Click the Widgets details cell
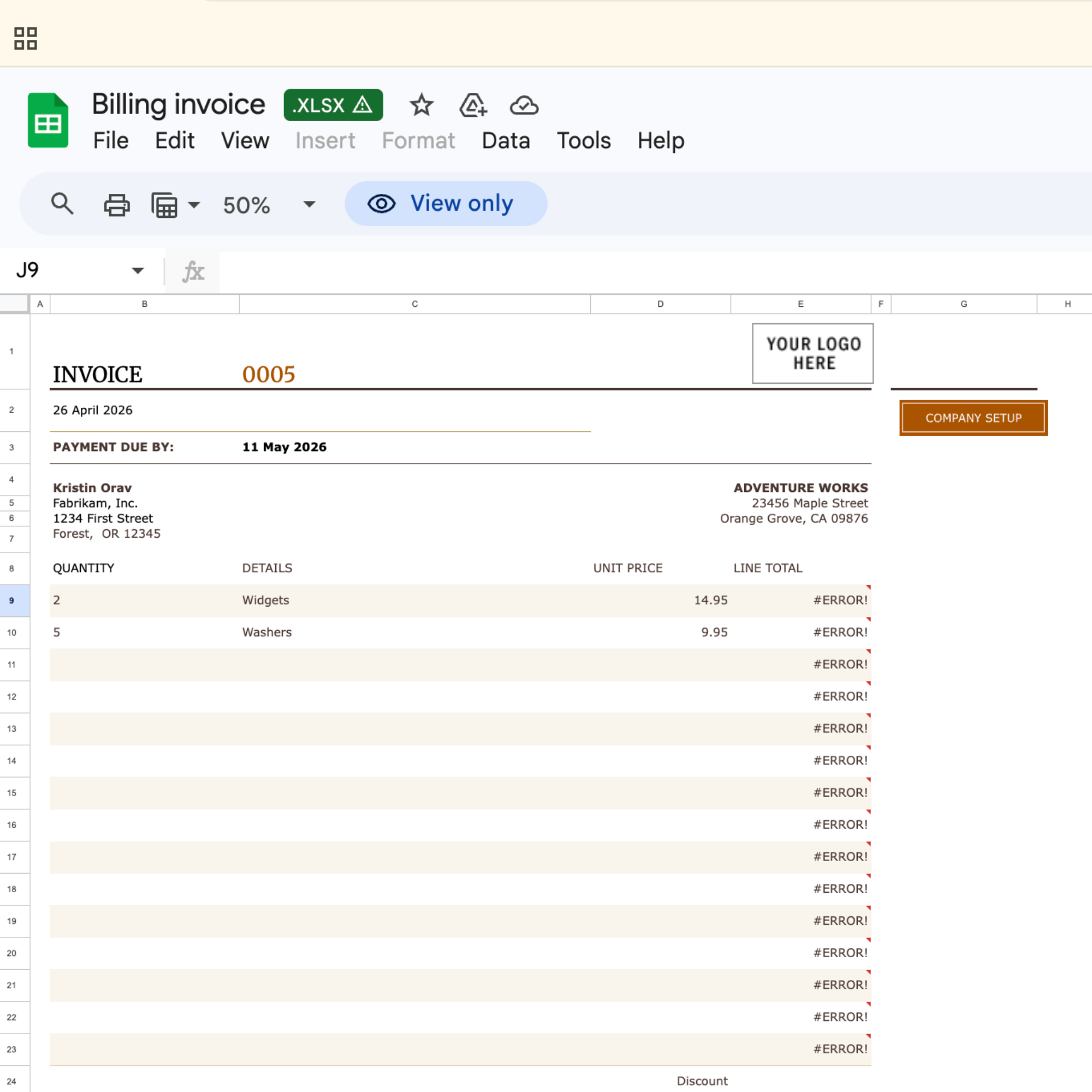The width and height of the screenshot is (1092, 1092). (x=415, y=600)
